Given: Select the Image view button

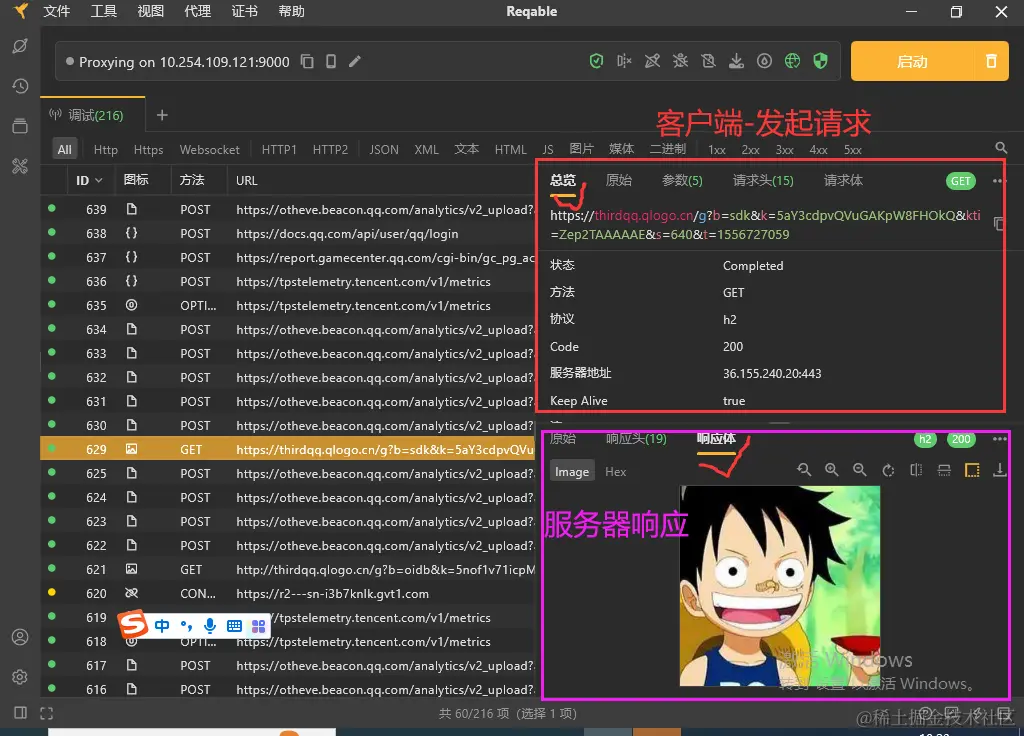Looking at the screenshot, I should 572,472.
